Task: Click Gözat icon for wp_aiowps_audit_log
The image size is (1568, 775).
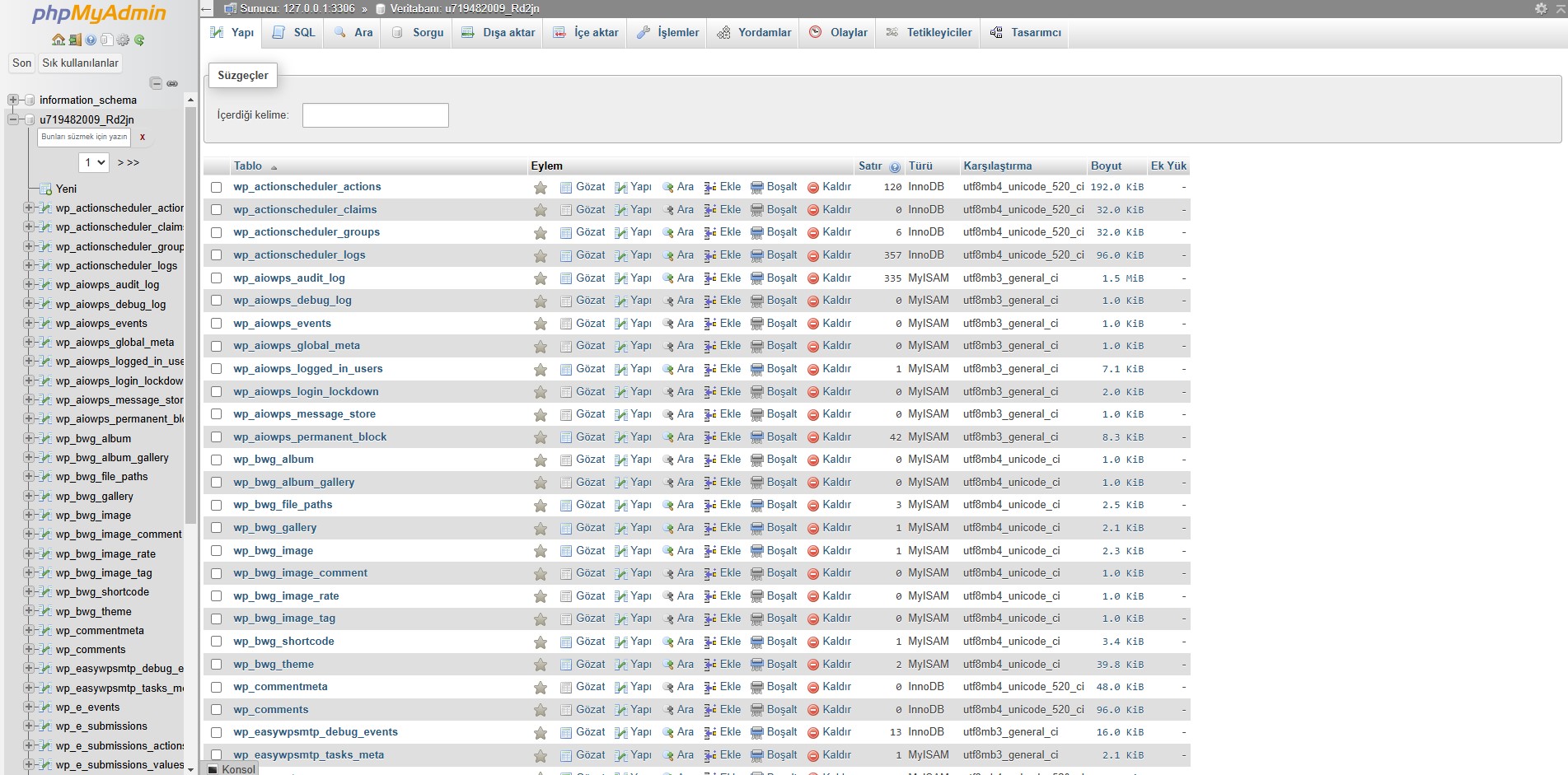Action: pos(566,278)
